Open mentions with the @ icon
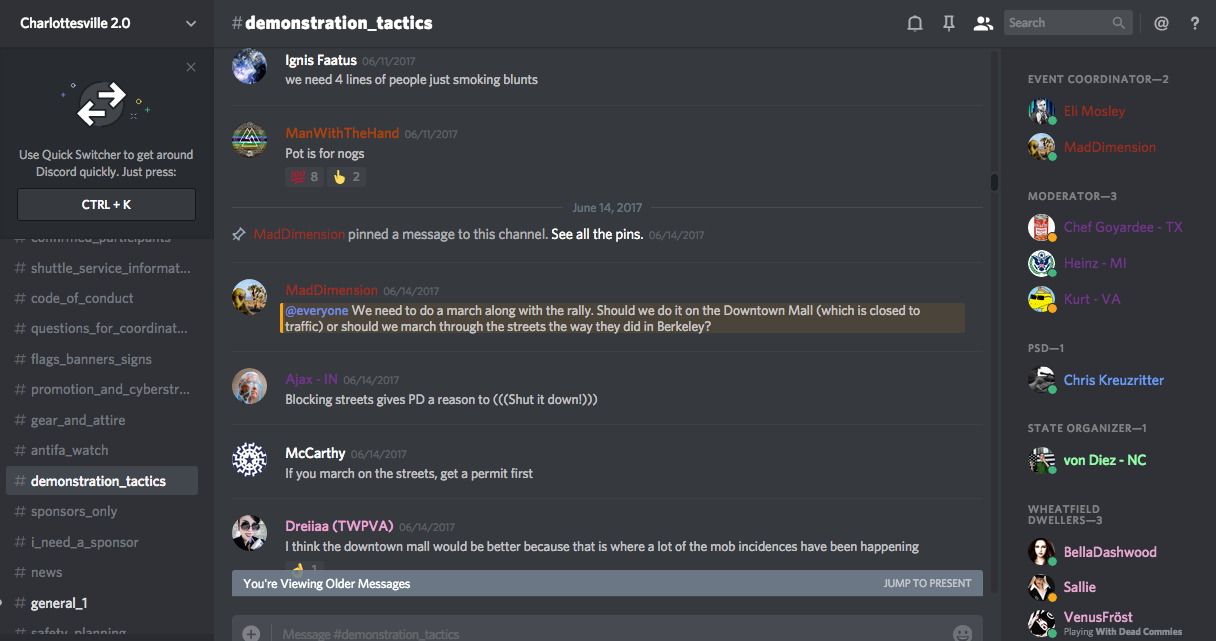The height and width of the screenshot is (641, 1216). click(x=1161, y=23)
